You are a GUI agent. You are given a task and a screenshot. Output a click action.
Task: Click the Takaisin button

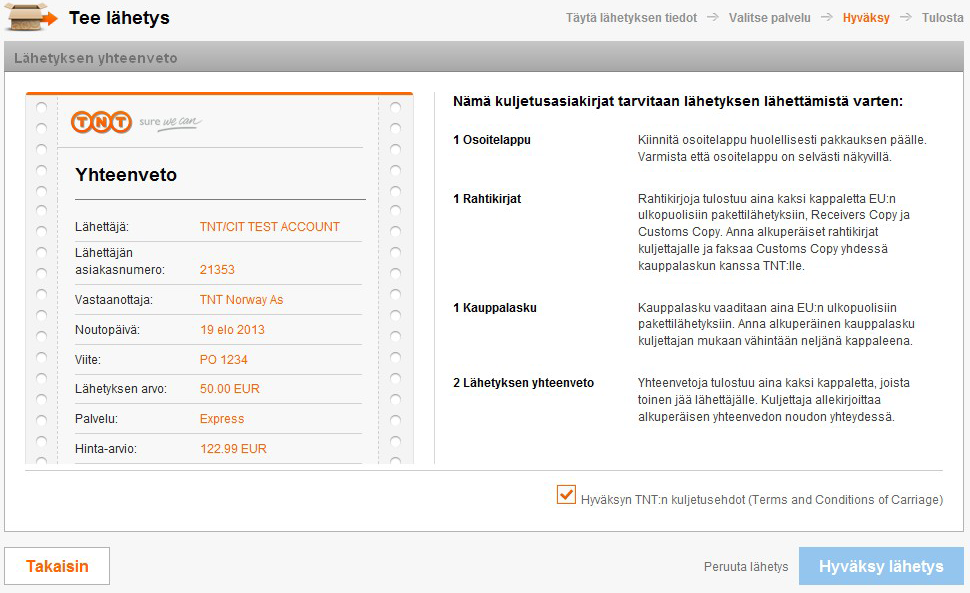pos(57,566)
